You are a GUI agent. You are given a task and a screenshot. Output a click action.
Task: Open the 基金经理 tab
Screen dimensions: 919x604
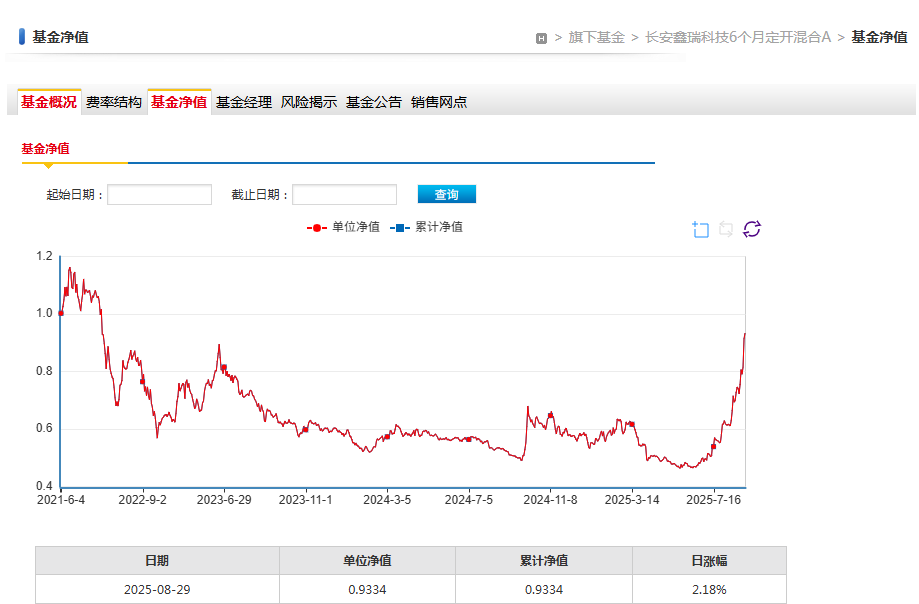(244, 102)
